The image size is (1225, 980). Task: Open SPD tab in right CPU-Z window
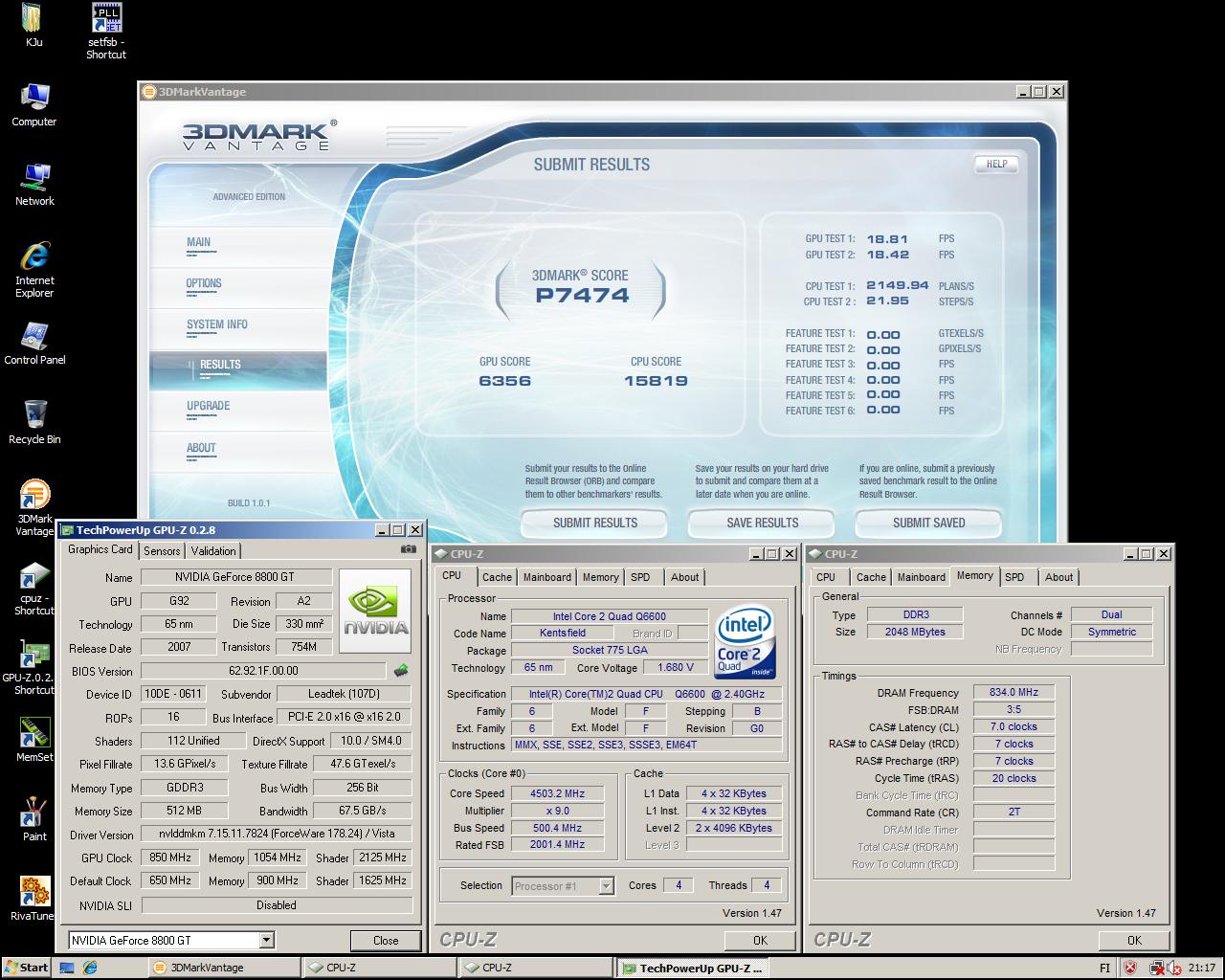1014,577
